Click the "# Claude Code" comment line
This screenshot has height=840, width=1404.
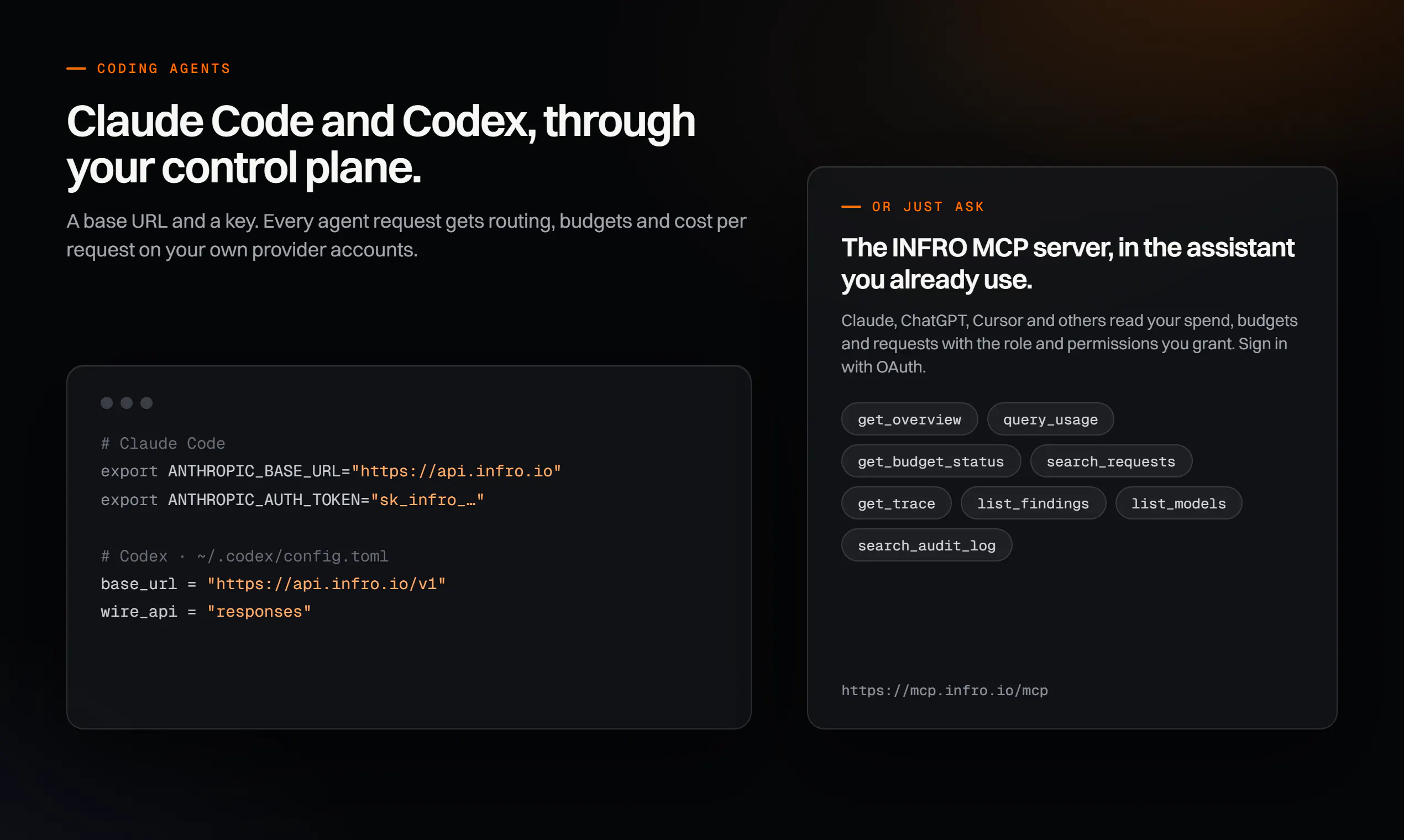pos(163,443)
